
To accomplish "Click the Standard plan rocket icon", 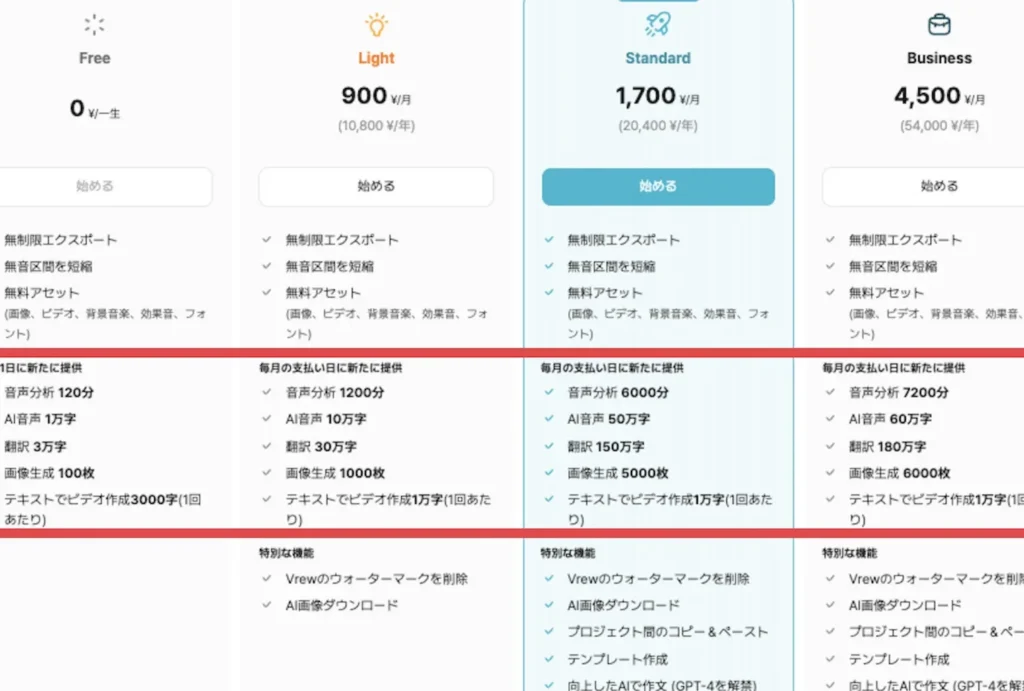I will pos(657,24).
